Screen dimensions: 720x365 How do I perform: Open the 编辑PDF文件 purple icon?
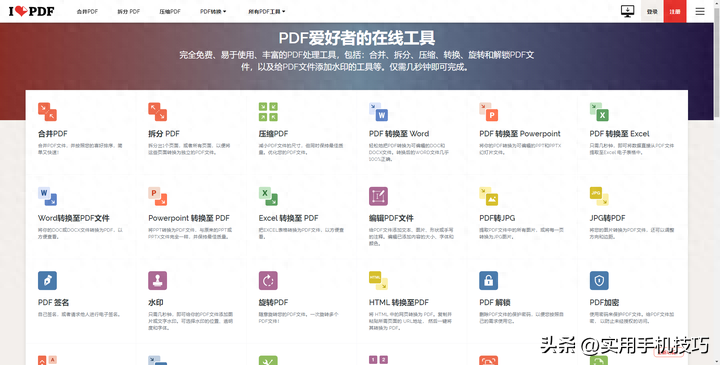(378, 196)
